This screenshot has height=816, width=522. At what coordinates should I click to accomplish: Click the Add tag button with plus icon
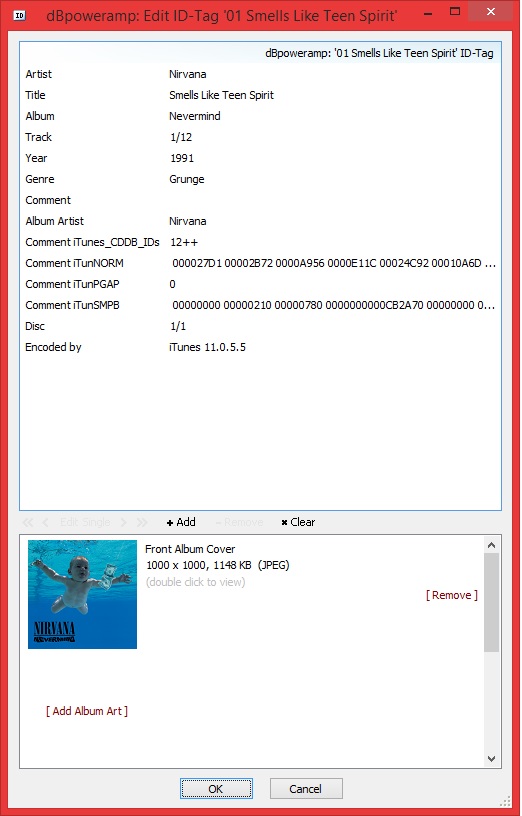181,522
